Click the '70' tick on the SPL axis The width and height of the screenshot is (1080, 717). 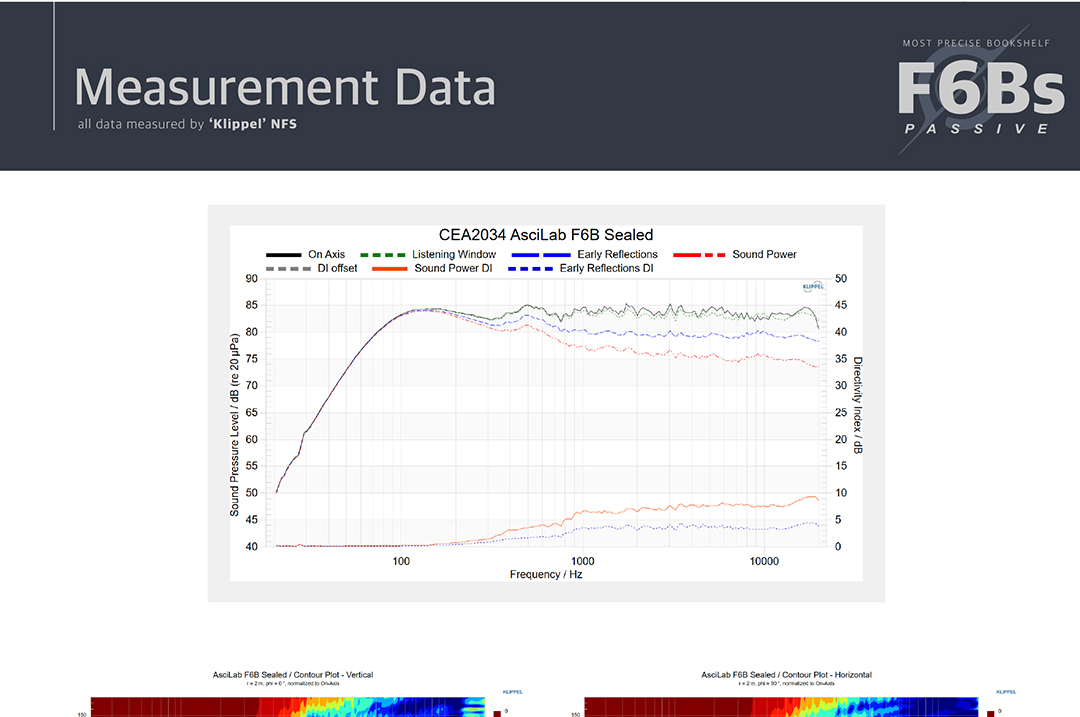pyautogui.click(x=251, y=386)
